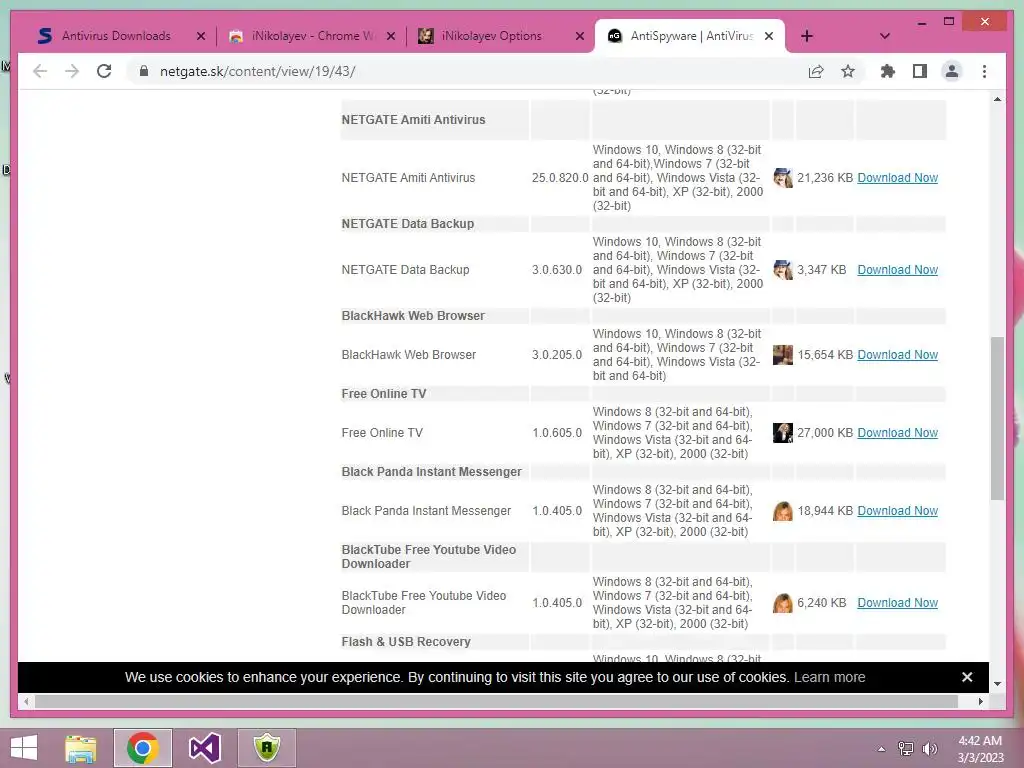
Task: Open the green shield antivirus taskbar app
Action: (x=266, y=748)
